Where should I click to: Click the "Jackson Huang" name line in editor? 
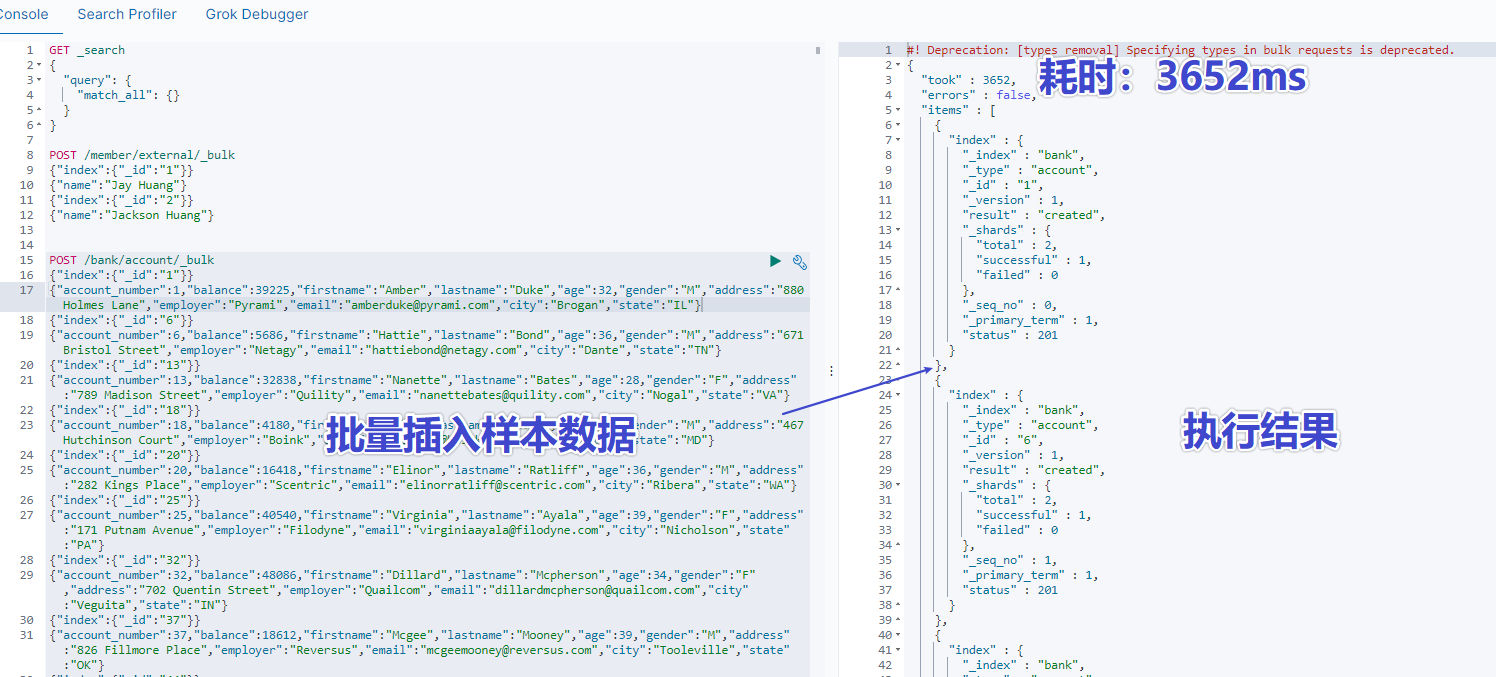click(132, 215)
